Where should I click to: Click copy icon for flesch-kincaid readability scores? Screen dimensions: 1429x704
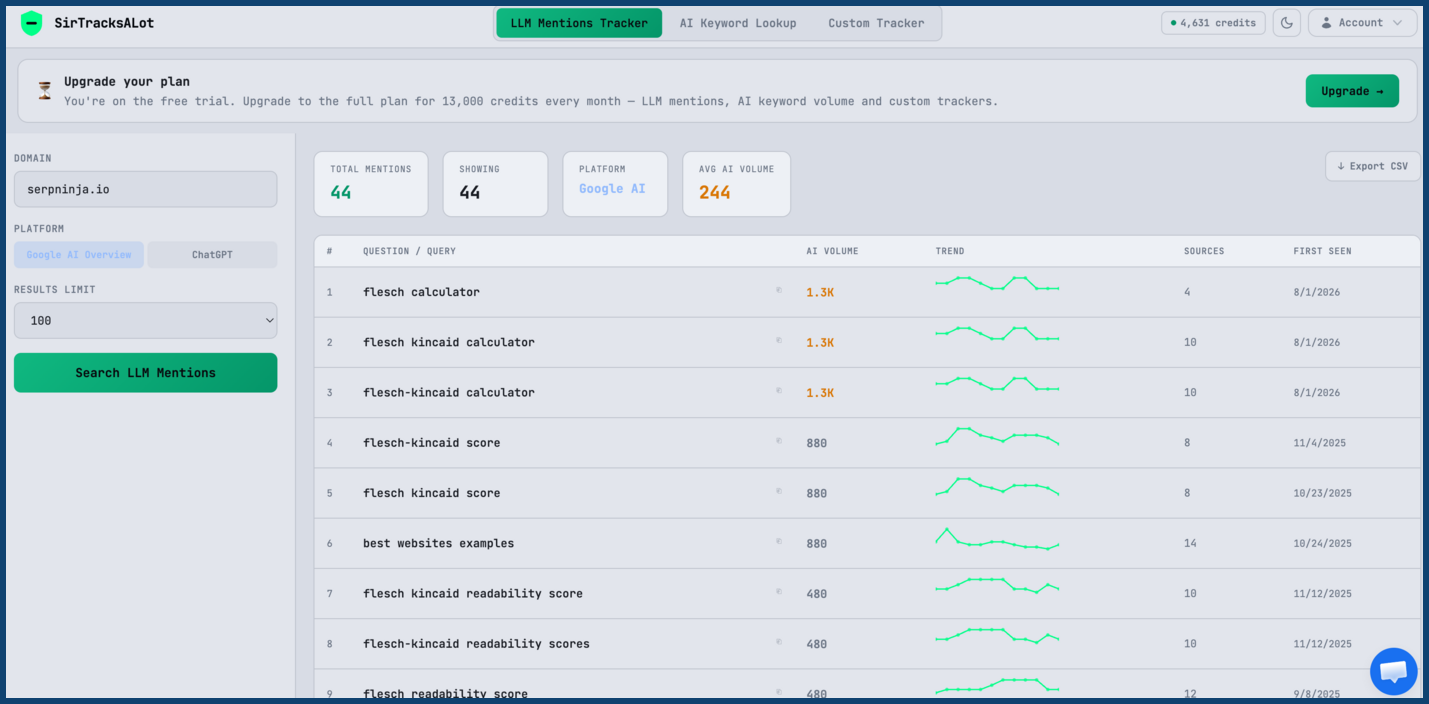tap(779, 642)
